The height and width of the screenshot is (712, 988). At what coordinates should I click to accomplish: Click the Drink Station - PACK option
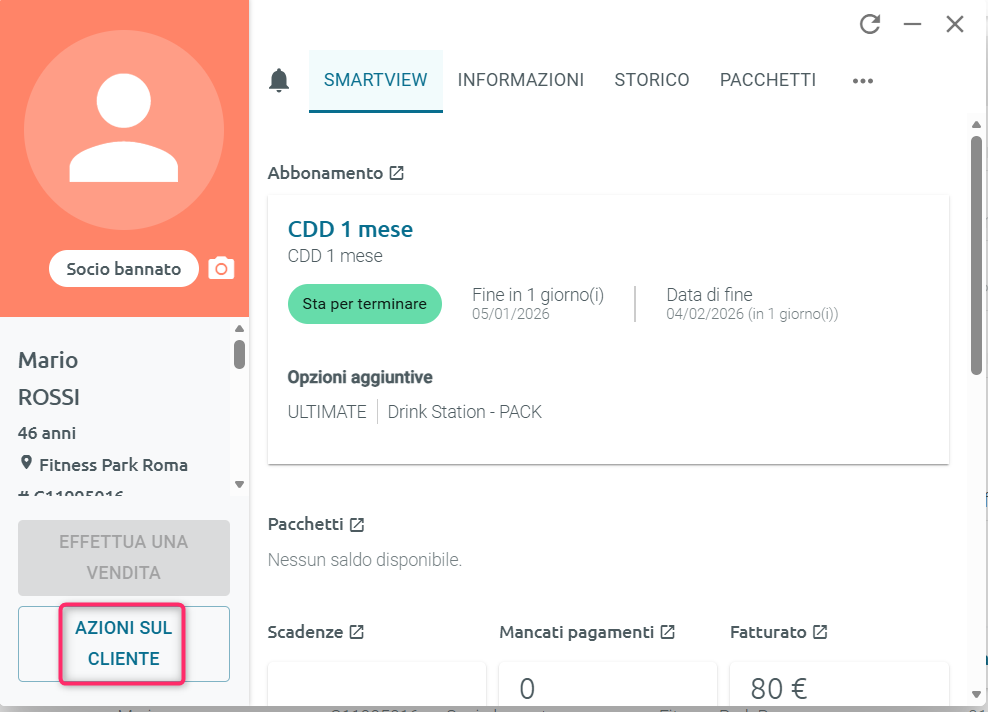[464, 412]
